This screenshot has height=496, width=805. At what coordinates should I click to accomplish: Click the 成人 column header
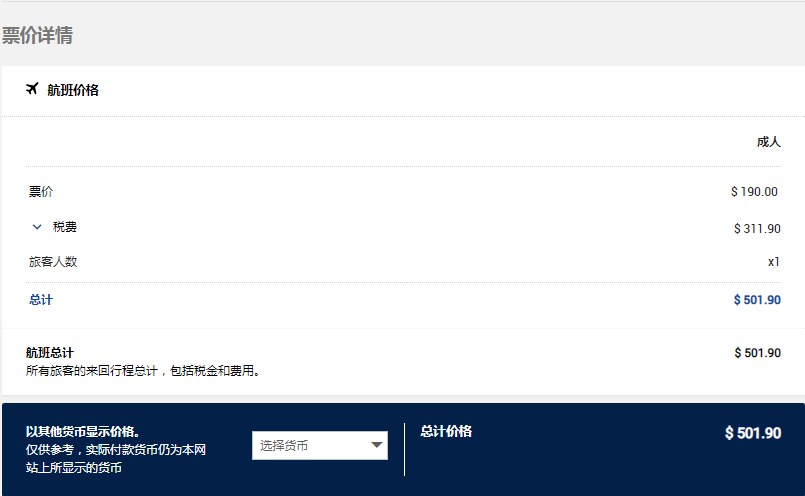tap(769, 142)
